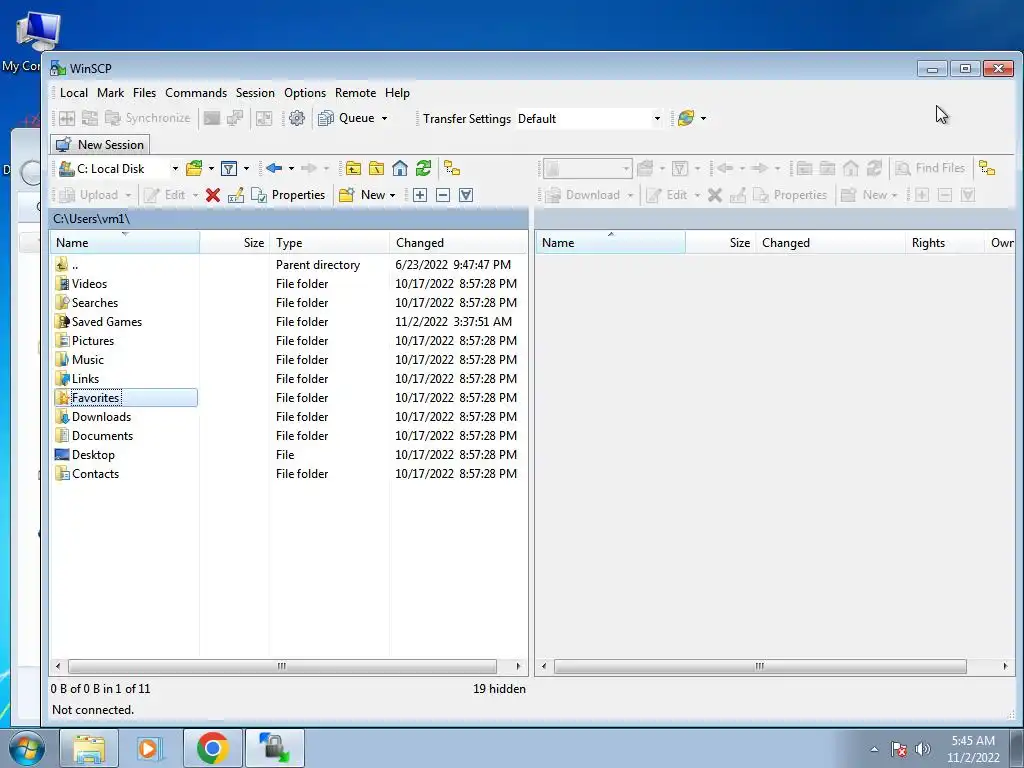This screenshot has width=1024, height=768.
Task: Select the Videos folder
Action: [288, 283]
